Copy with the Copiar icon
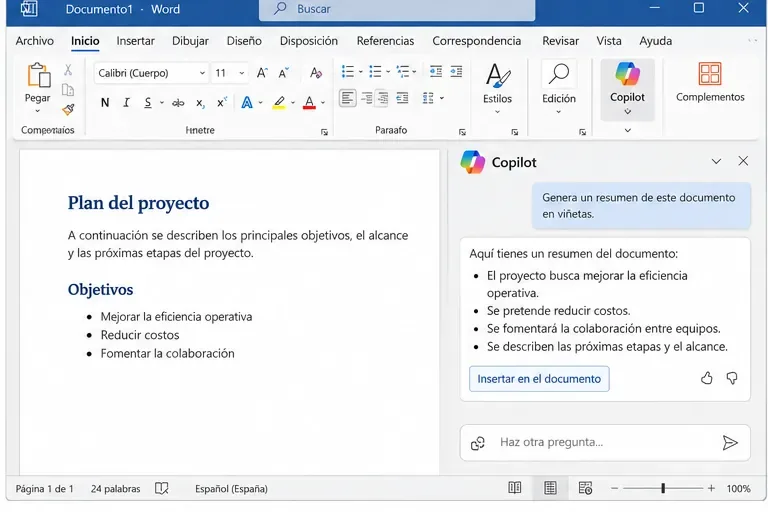Image resolution: width=768 pixels, height=512 pixels. [68, 90]
